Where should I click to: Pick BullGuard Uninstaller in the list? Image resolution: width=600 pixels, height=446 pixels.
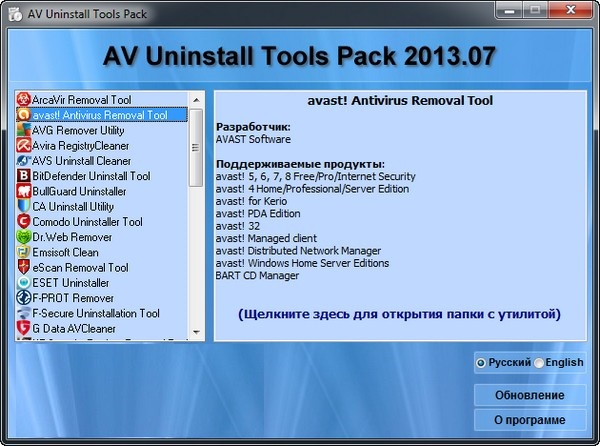pyautogui.click(x=101, y=191)
